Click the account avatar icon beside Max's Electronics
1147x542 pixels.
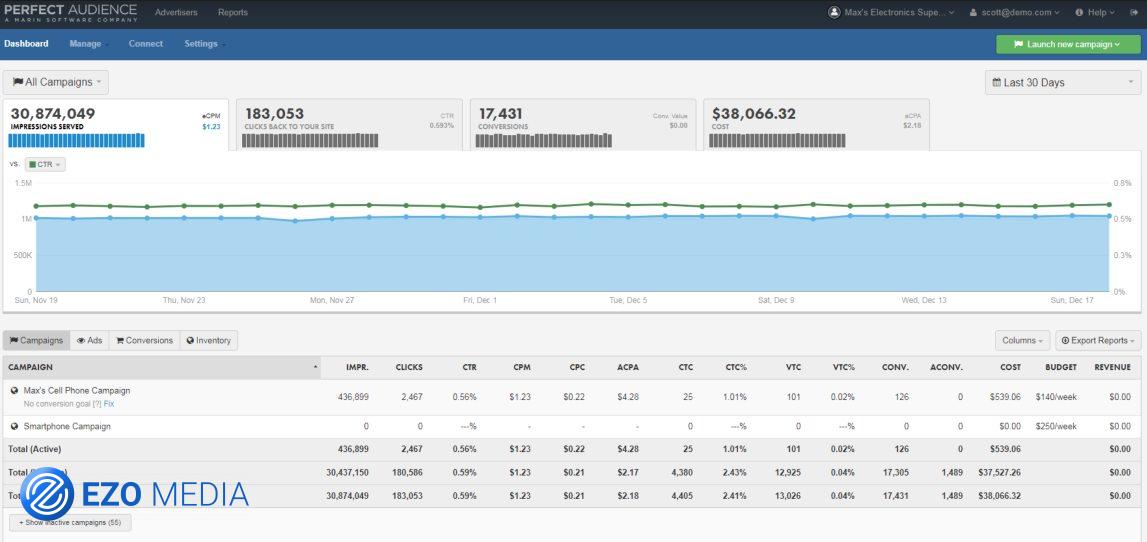point(834,12)
